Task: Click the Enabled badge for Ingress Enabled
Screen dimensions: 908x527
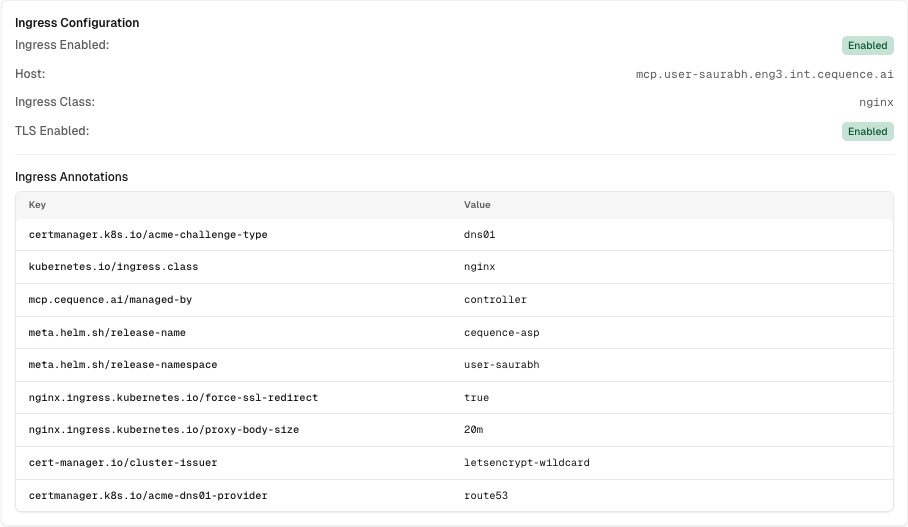Action: pos(867,46)
